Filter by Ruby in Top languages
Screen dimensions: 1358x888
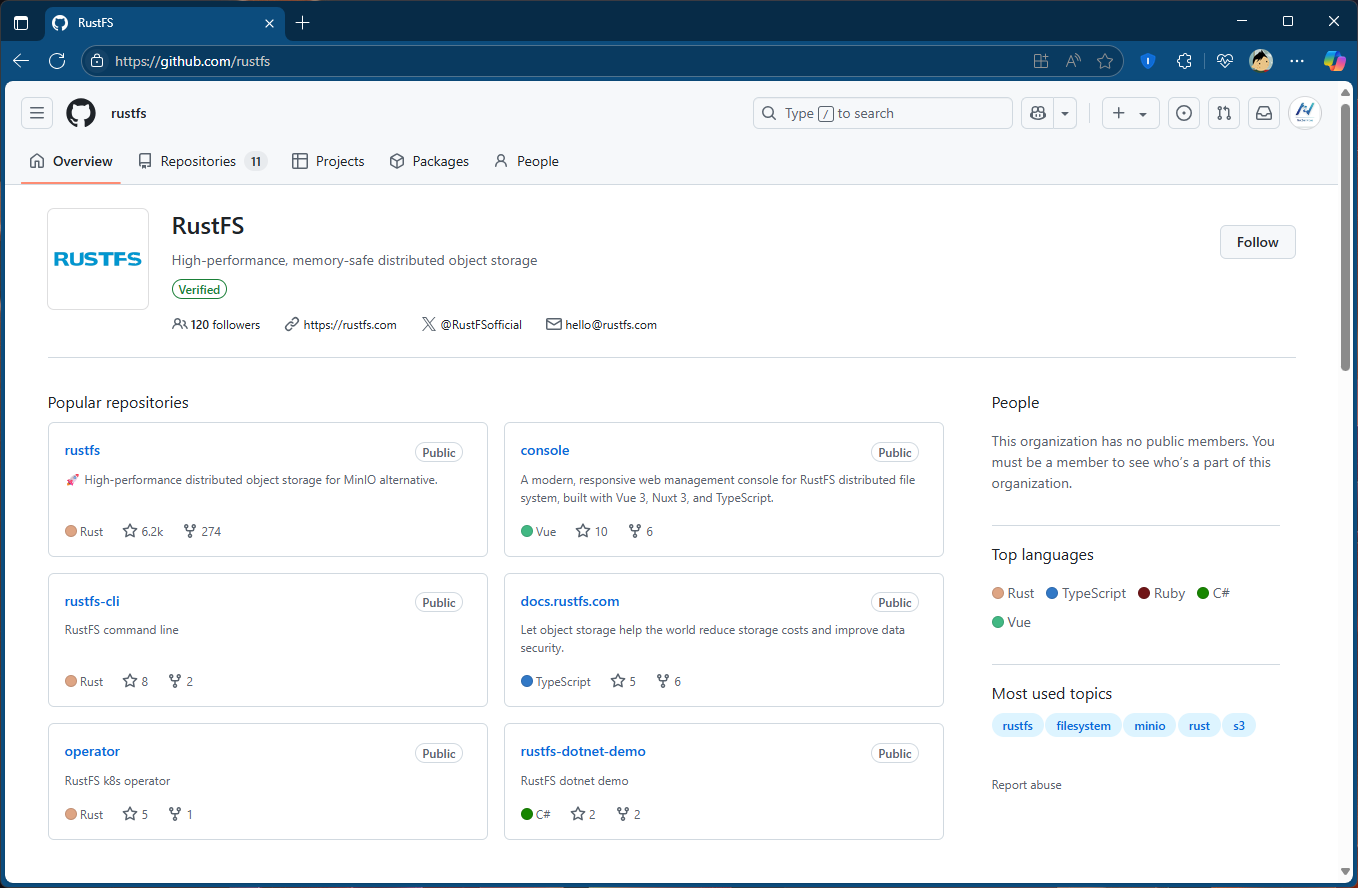pos(1161,593)
